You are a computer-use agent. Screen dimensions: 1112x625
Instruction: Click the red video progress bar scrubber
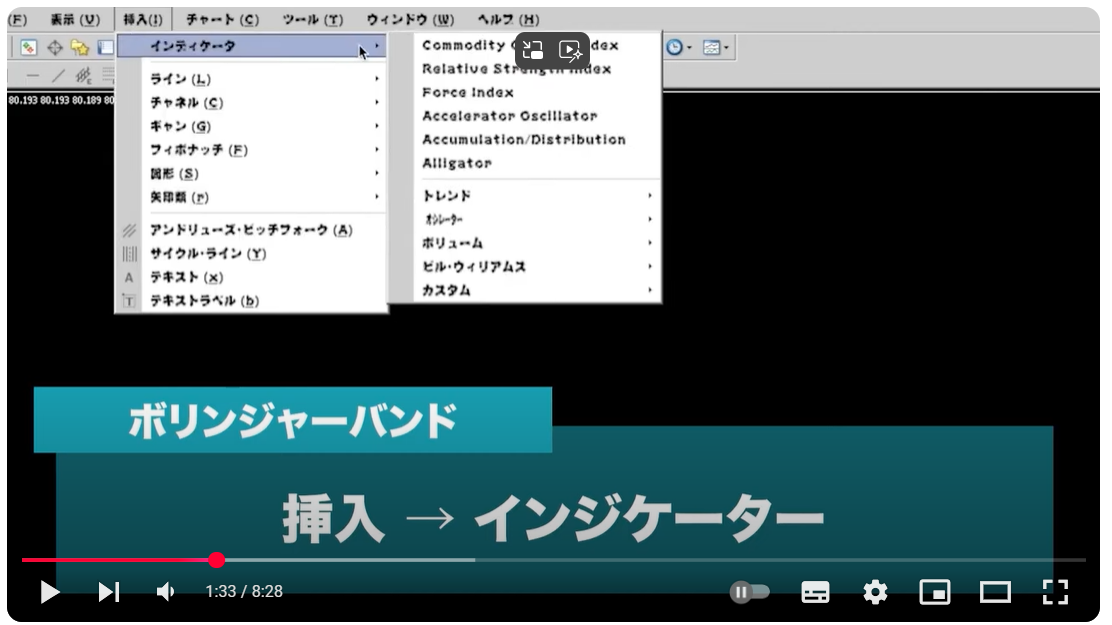click(x=217, y=560)
